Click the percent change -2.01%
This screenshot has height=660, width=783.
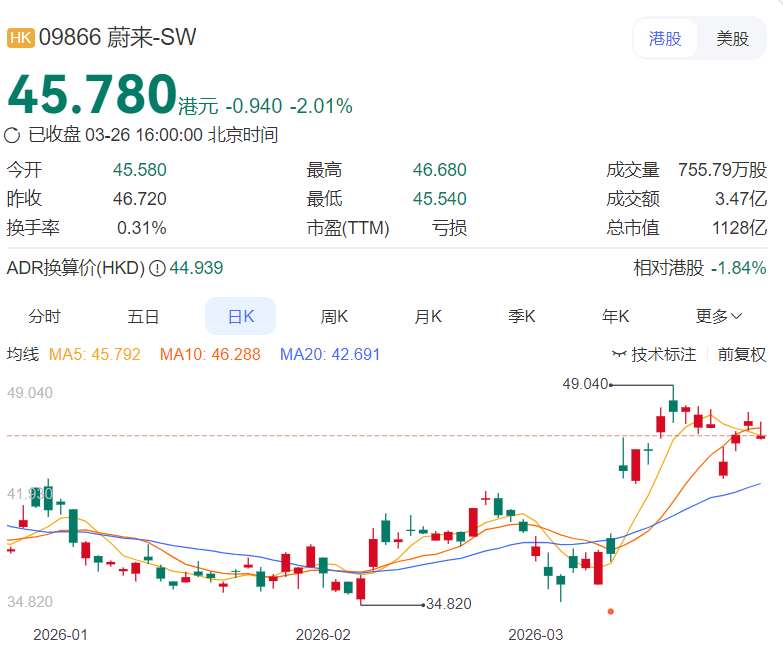pyautogui.click(x=321, y=106)
